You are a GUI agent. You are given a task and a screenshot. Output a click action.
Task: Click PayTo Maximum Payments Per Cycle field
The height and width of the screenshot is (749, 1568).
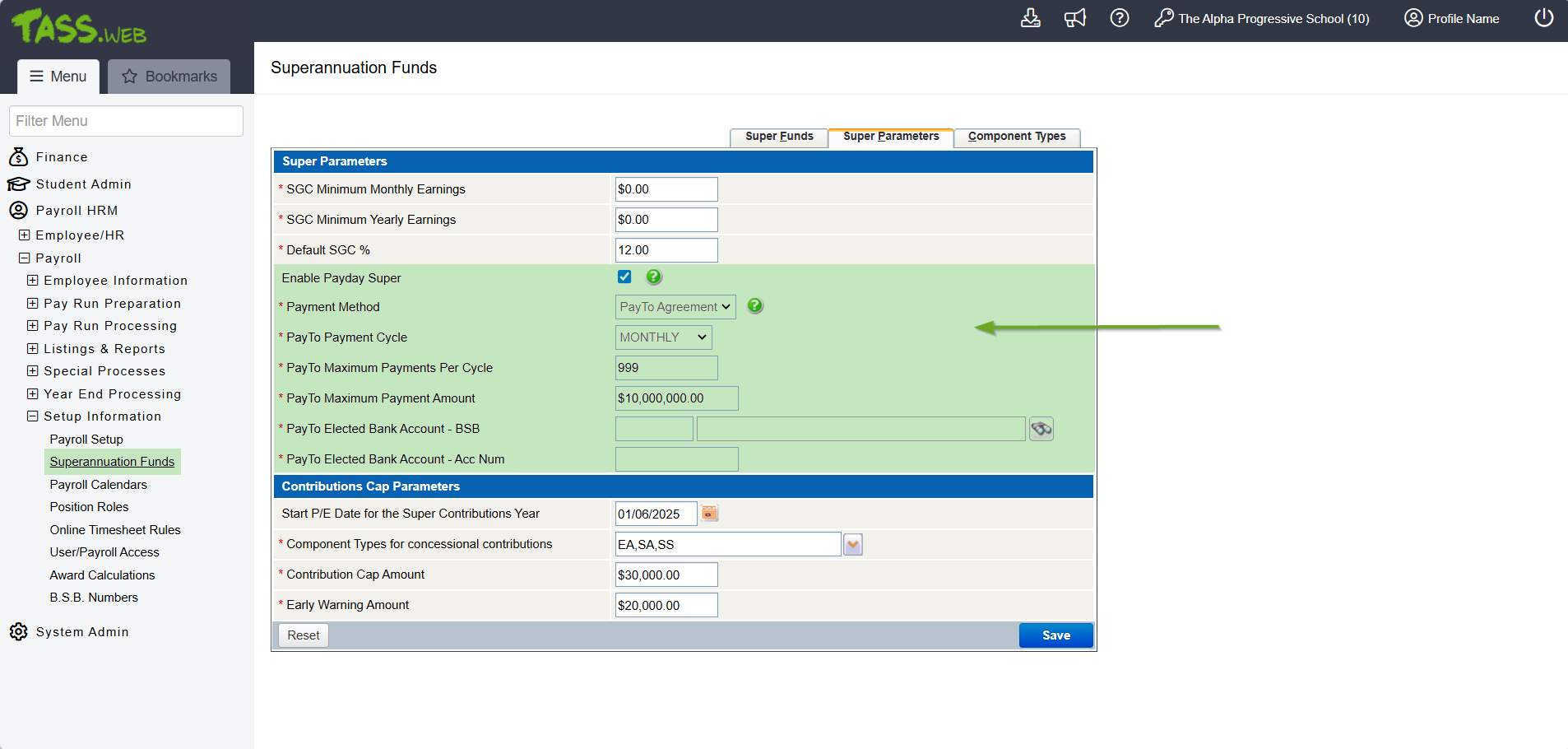pos(666,368)
